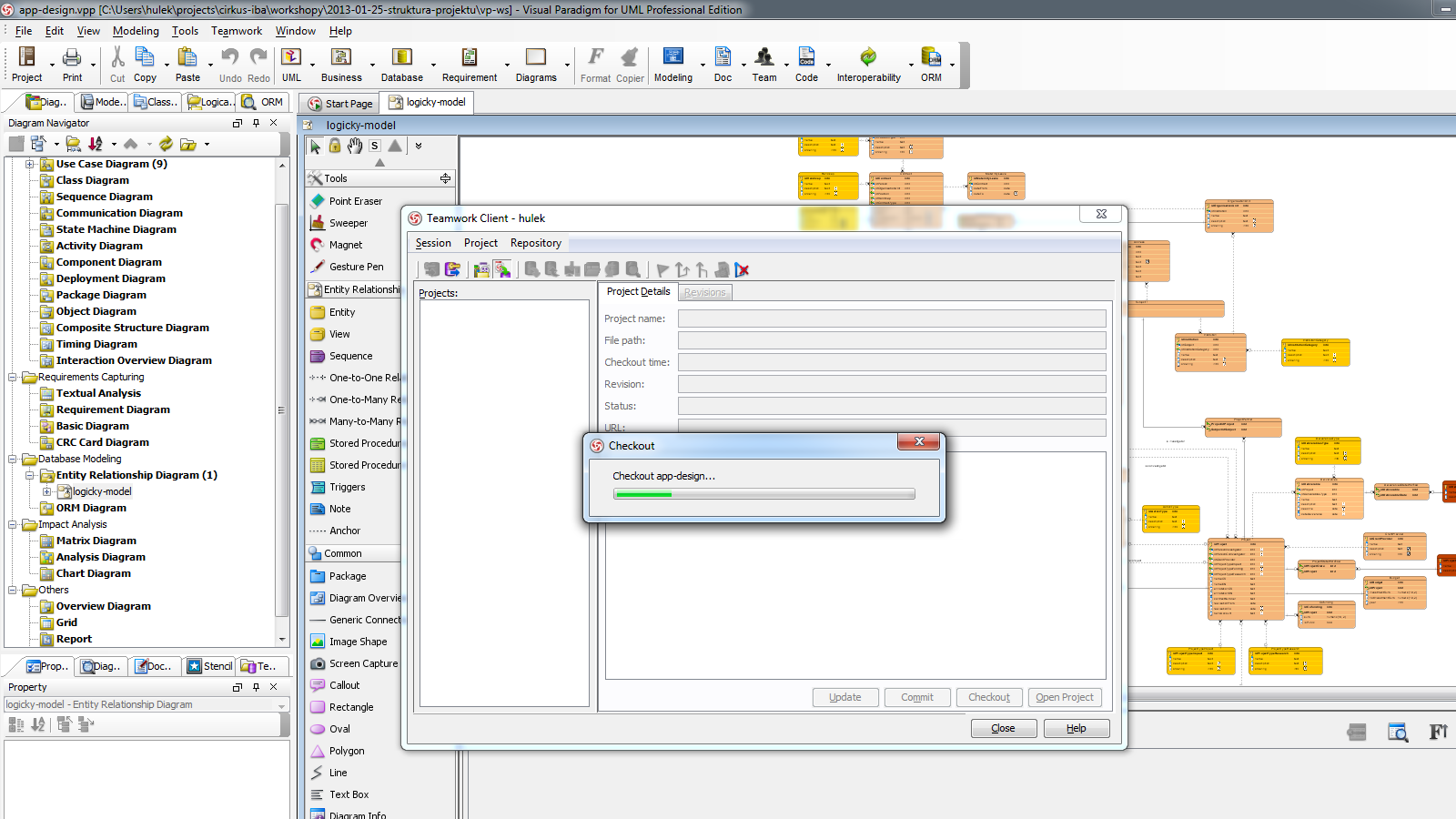Expand the Use Case Diagram (9) node
The image size is (1456, 819).
point(29,164)
